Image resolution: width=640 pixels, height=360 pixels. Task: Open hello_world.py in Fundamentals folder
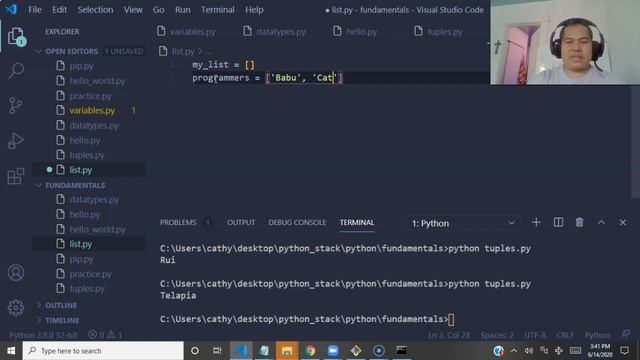(x=97, y=229)
